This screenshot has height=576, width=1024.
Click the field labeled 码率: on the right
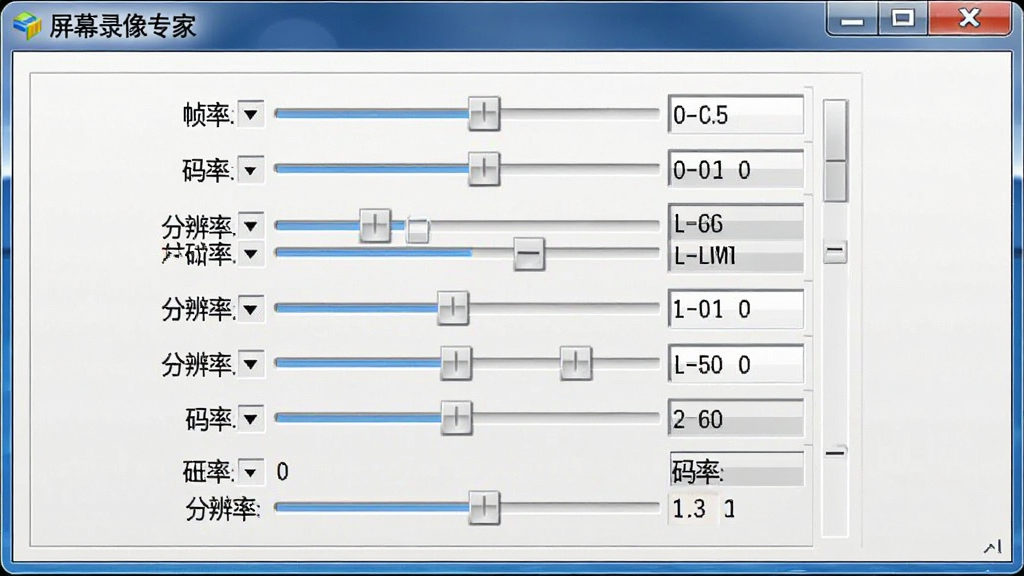(737, 470)
